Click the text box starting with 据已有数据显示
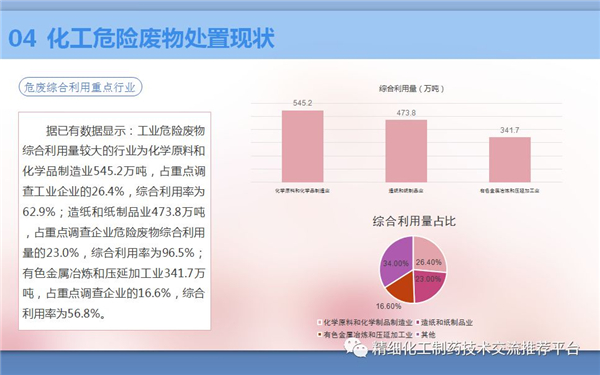The image size is (600, 375). pyautogui.click(x=114, y=221)
